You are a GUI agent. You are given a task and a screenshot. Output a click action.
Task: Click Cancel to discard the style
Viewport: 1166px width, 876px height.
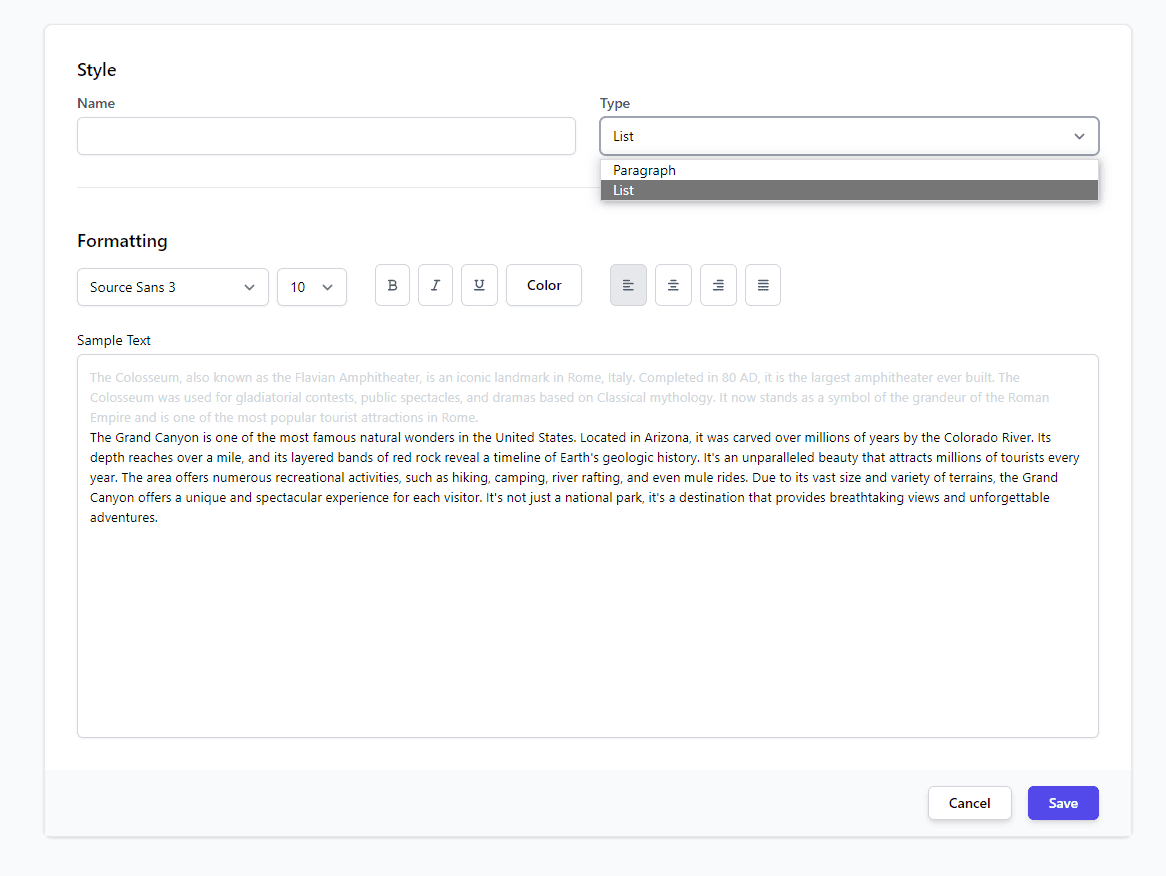[969, 803]
